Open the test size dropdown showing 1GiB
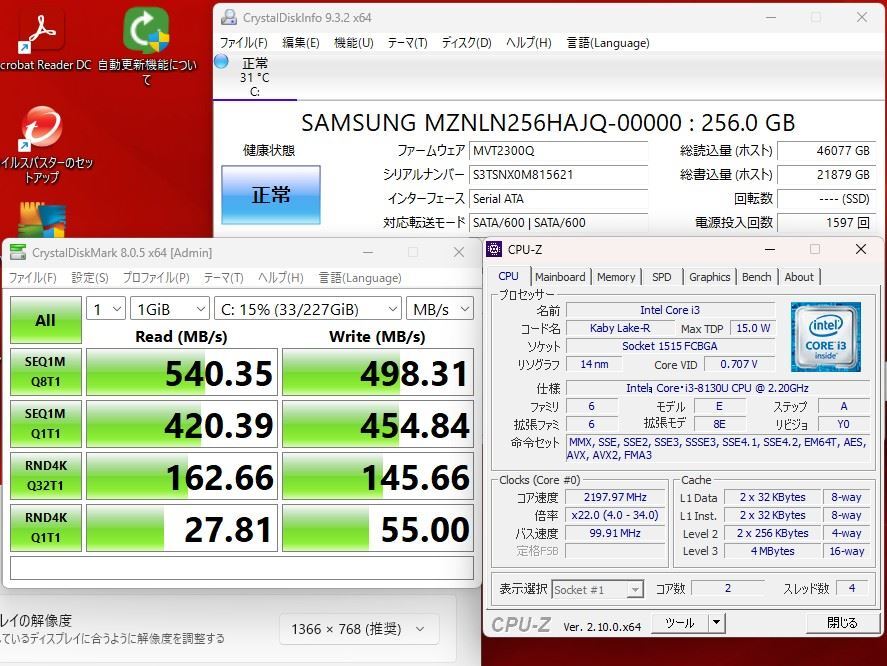This screenshot has width=887, height=666. tap(169, 309)
